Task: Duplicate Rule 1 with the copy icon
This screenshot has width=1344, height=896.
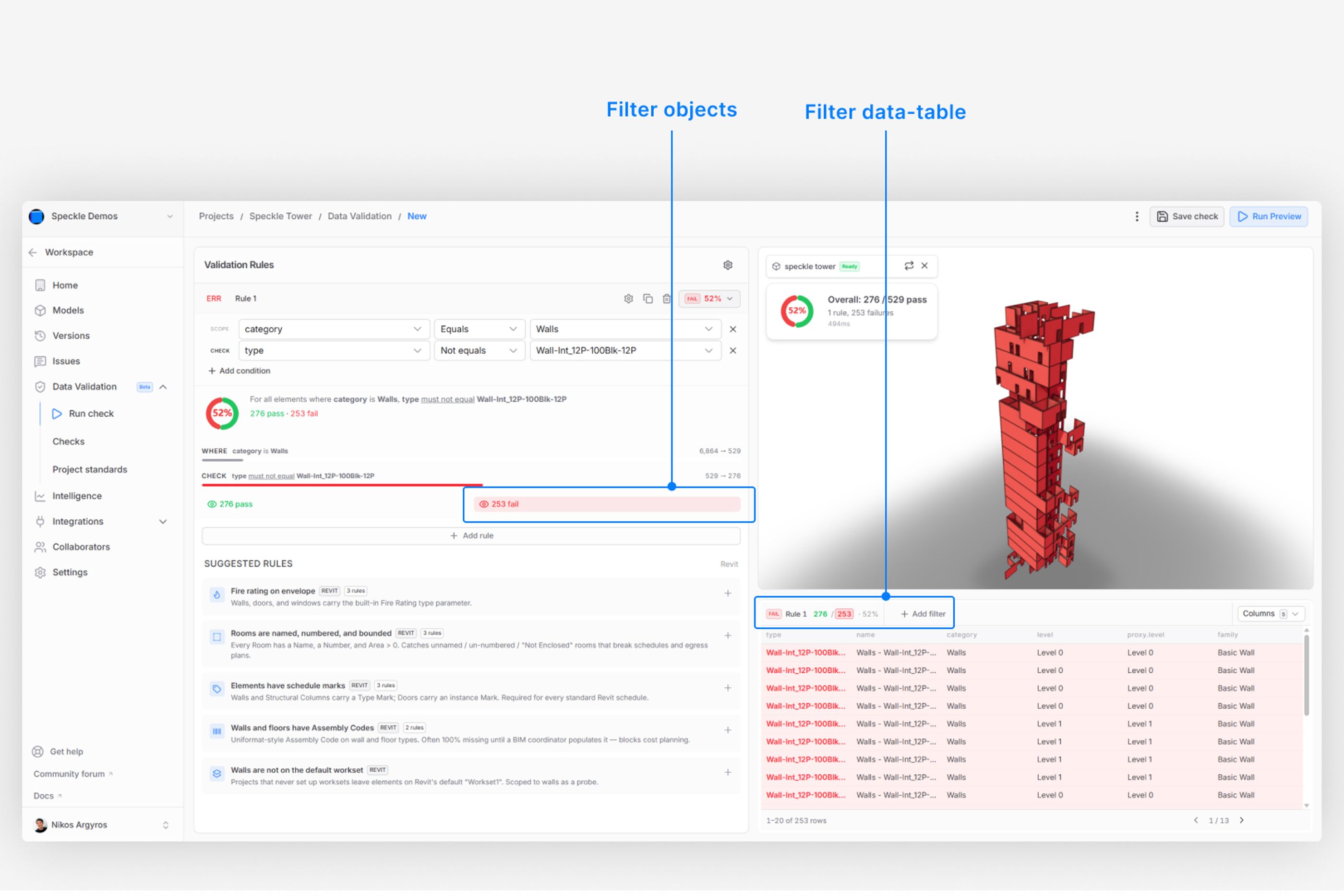Action: tap(648, 299)
